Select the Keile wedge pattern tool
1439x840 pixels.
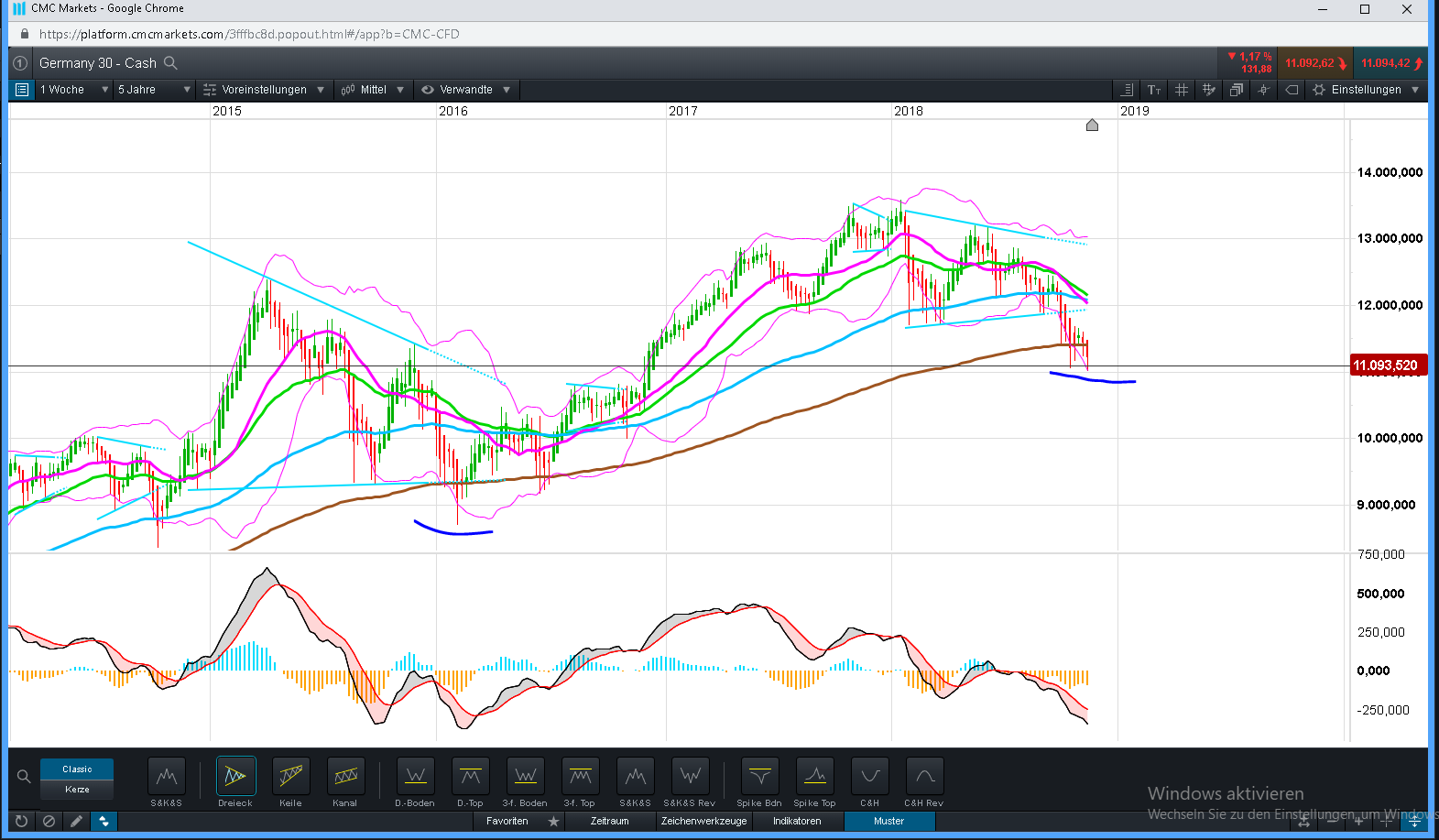click(x=290, y=777)
